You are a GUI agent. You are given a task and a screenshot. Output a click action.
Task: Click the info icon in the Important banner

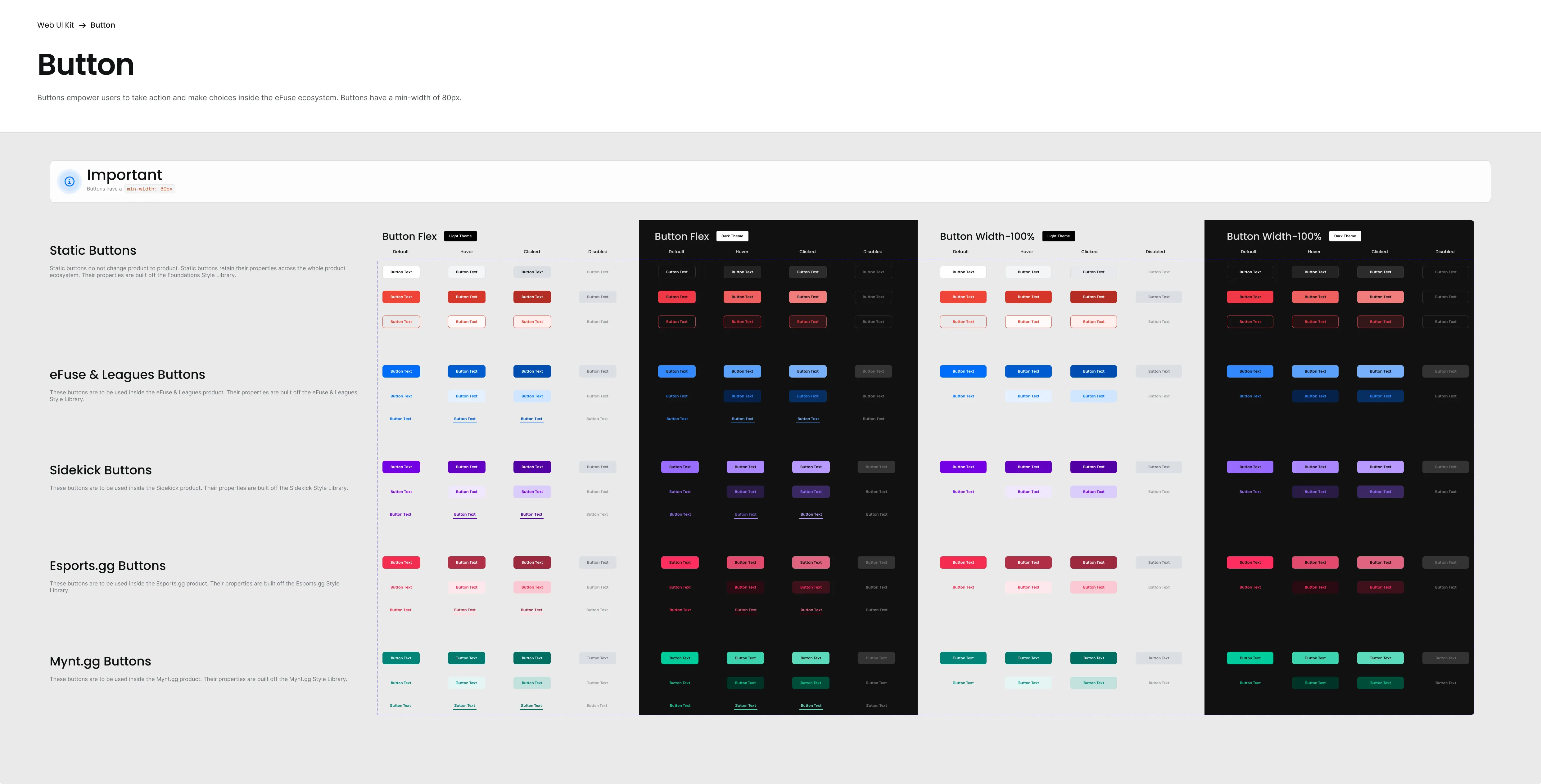click(70, 181)
